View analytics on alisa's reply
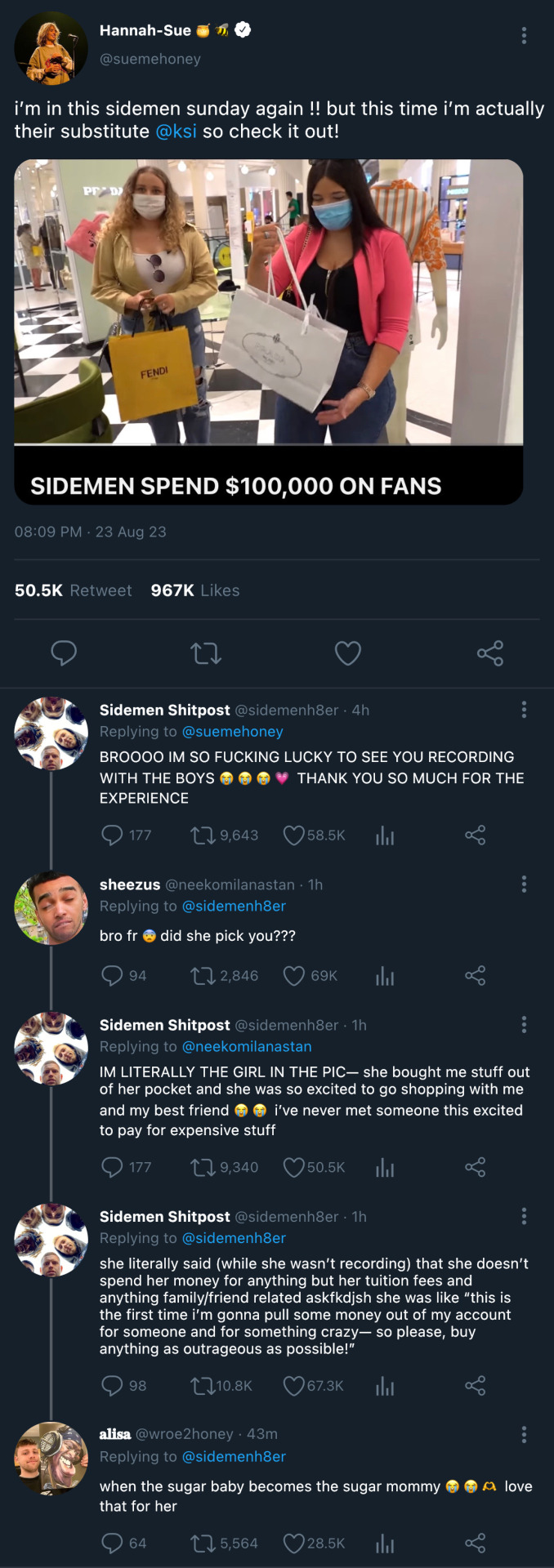Image resolution: width=554 pixels, height=1568 pixels. pos(385,1543)
